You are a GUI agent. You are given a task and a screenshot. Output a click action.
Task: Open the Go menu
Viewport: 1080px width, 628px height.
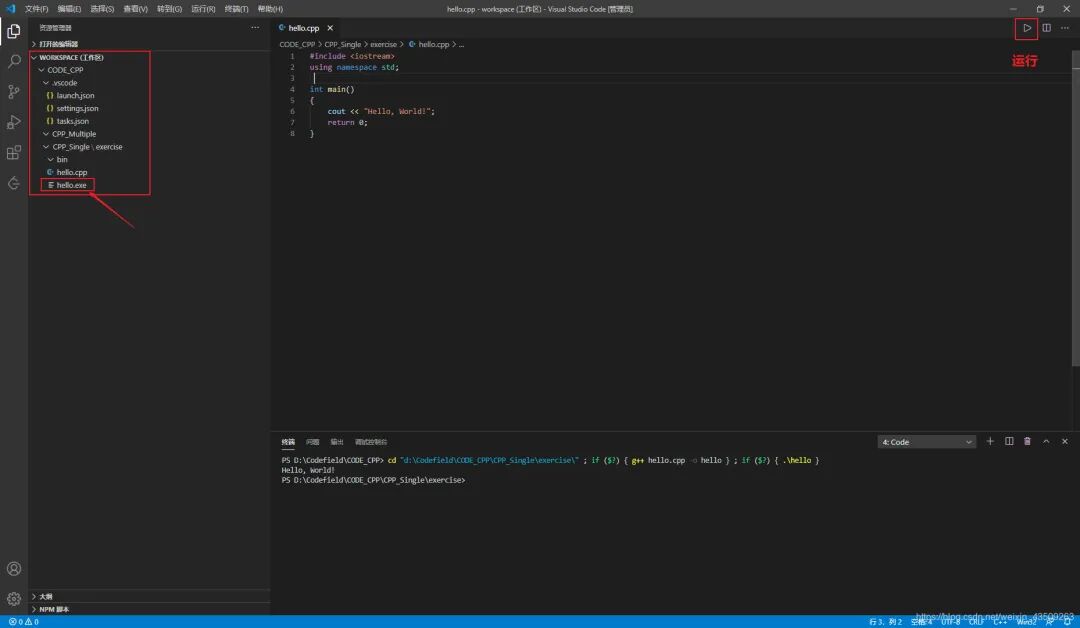click(x=169, y=9)
